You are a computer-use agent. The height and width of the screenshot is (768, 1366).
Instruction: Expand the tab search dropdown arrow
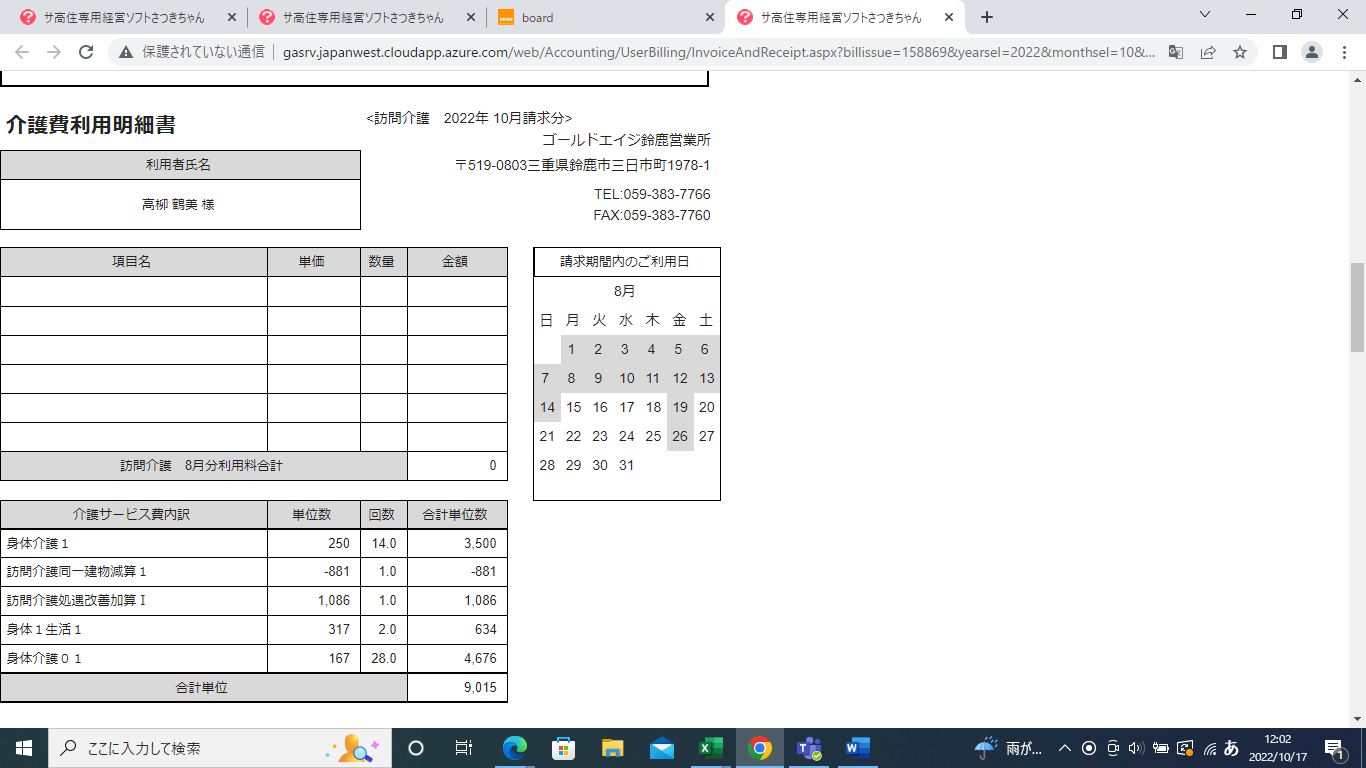pos(1205,15)
